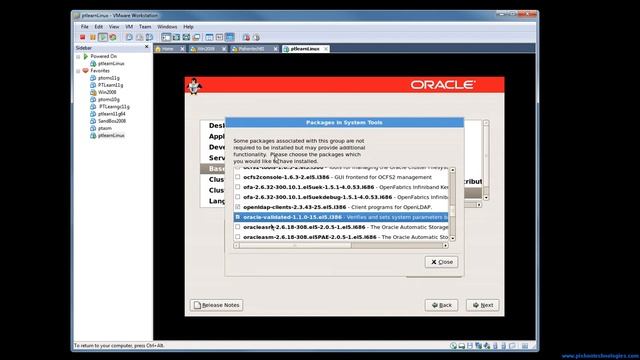Select the oracle-validated-1.1.0-15.el5.i386 row
Screen dimensions: 640x360
[341, 217]
